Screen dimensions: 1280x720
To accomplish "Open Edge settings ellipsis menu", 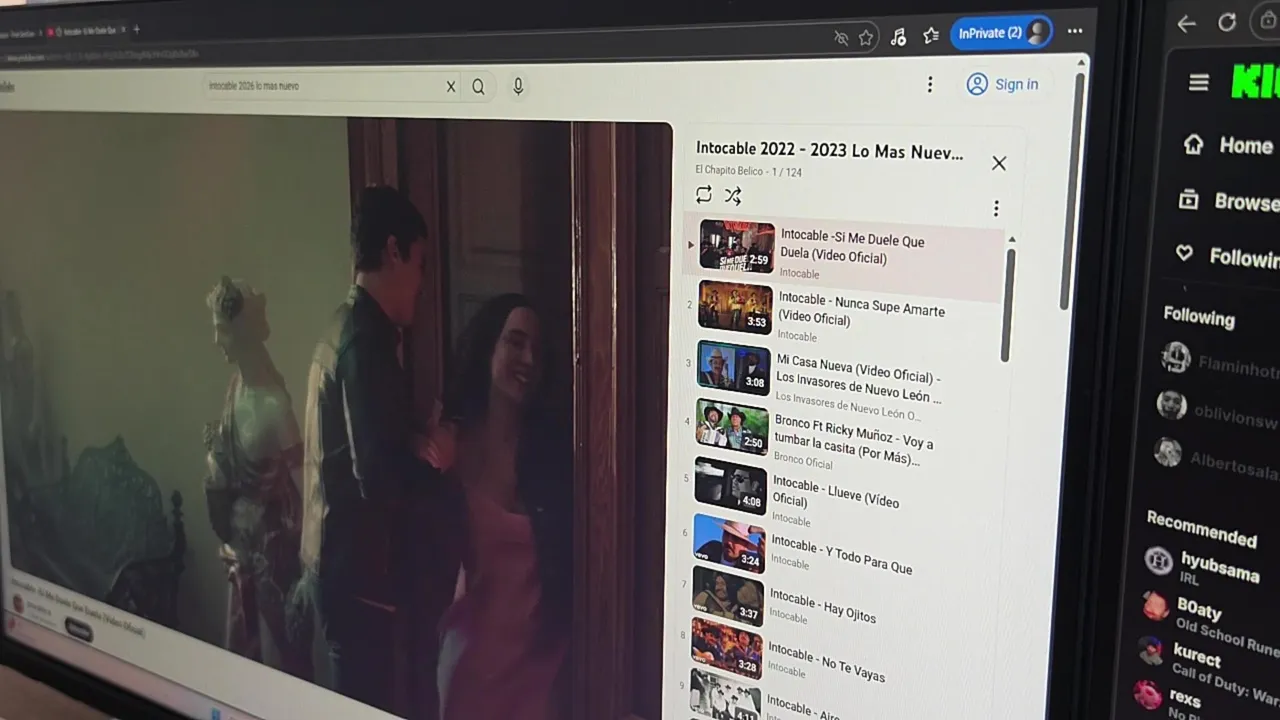I will pyautogui.click(x=1075, y=31).
